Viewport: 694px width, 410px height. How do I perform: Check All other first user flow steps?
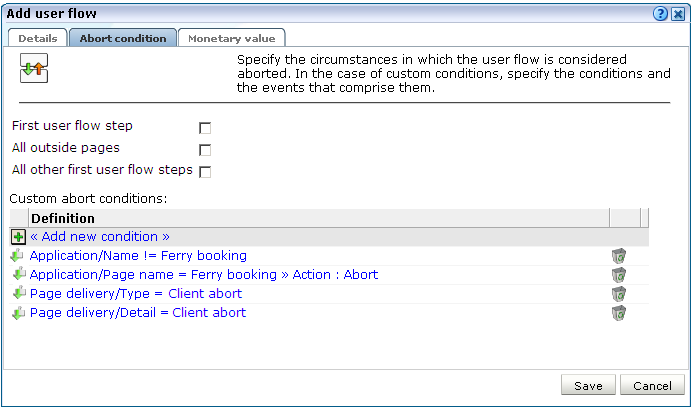pyautogui.click(x=205, y=171)
